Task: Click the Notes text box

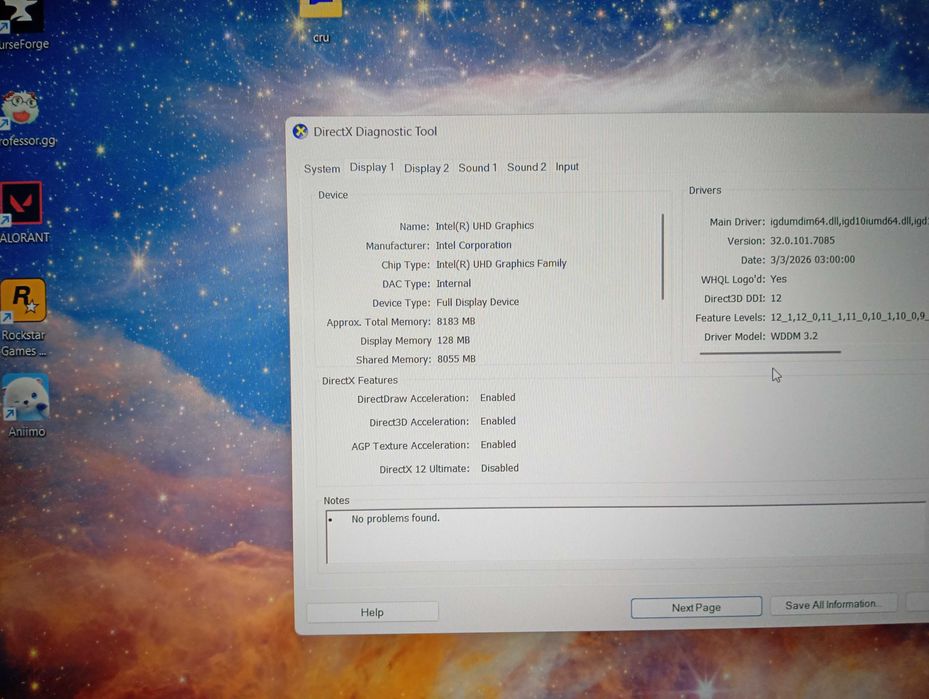Action: pos(625,533)
